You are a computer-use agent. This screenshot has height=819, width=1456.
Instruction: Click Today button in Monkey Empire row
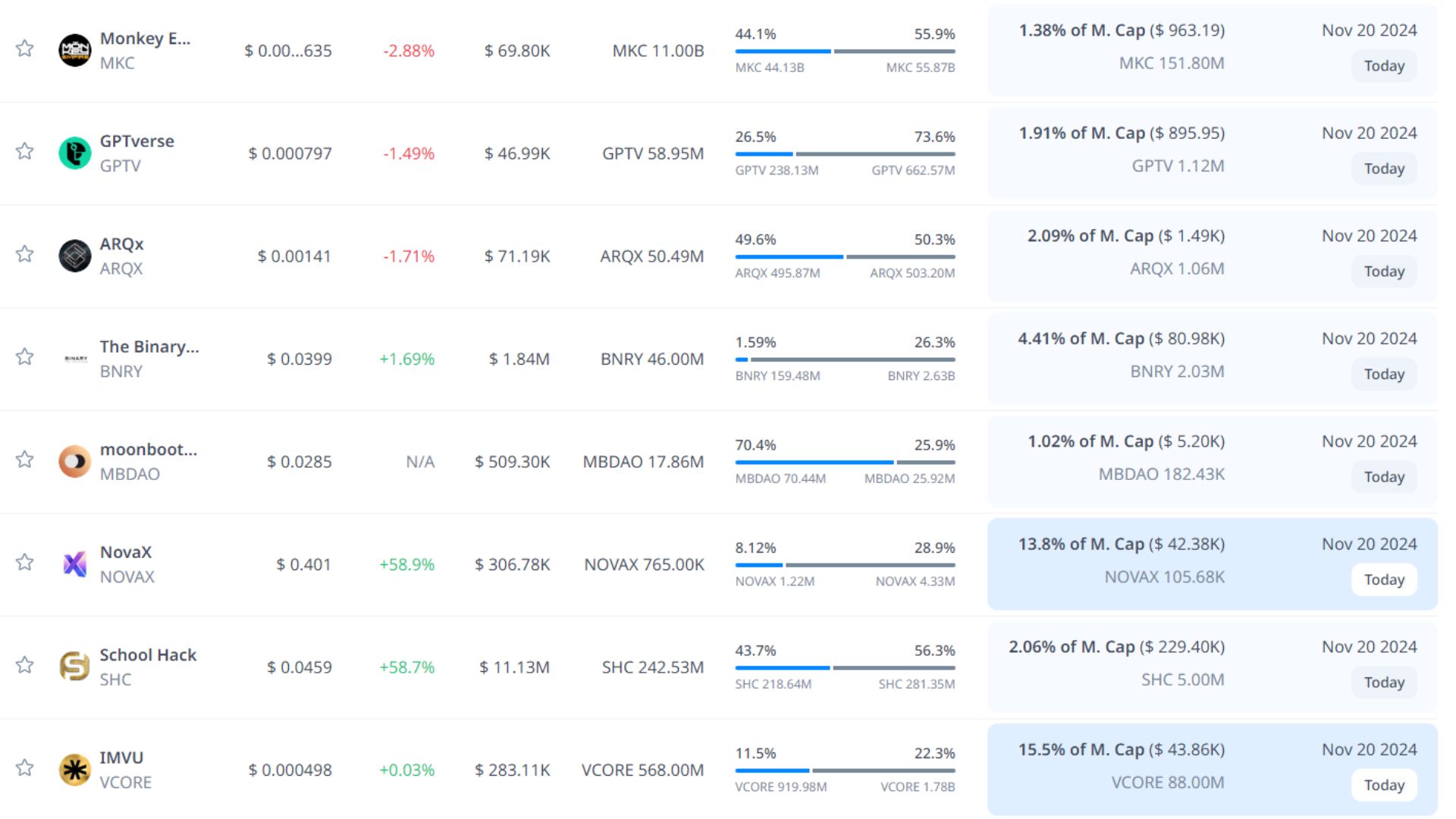(1384, 66)
